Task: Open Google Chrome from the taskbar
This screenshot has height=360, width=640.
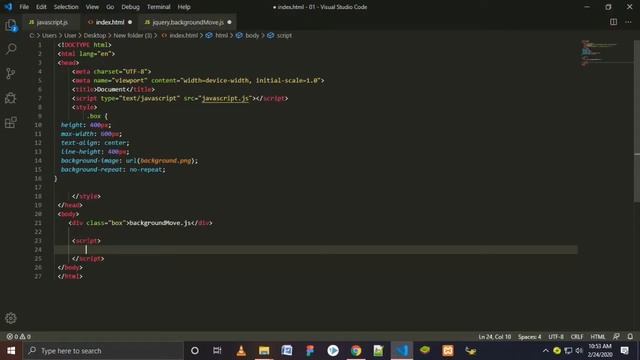Action: pos(356,351)
